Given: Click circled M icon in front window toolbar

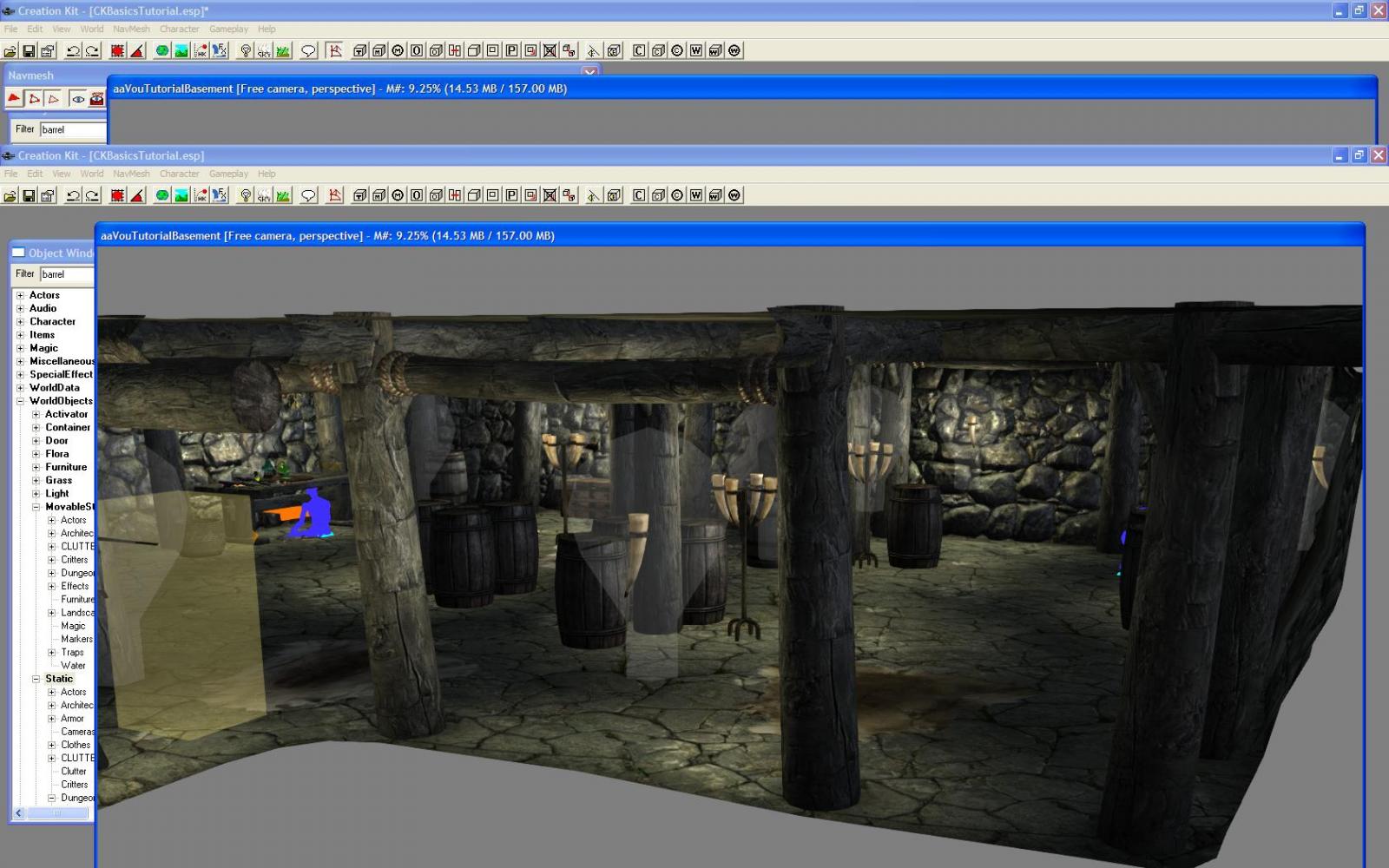Looking at the screenshot, I should click(x=398, y=196).
